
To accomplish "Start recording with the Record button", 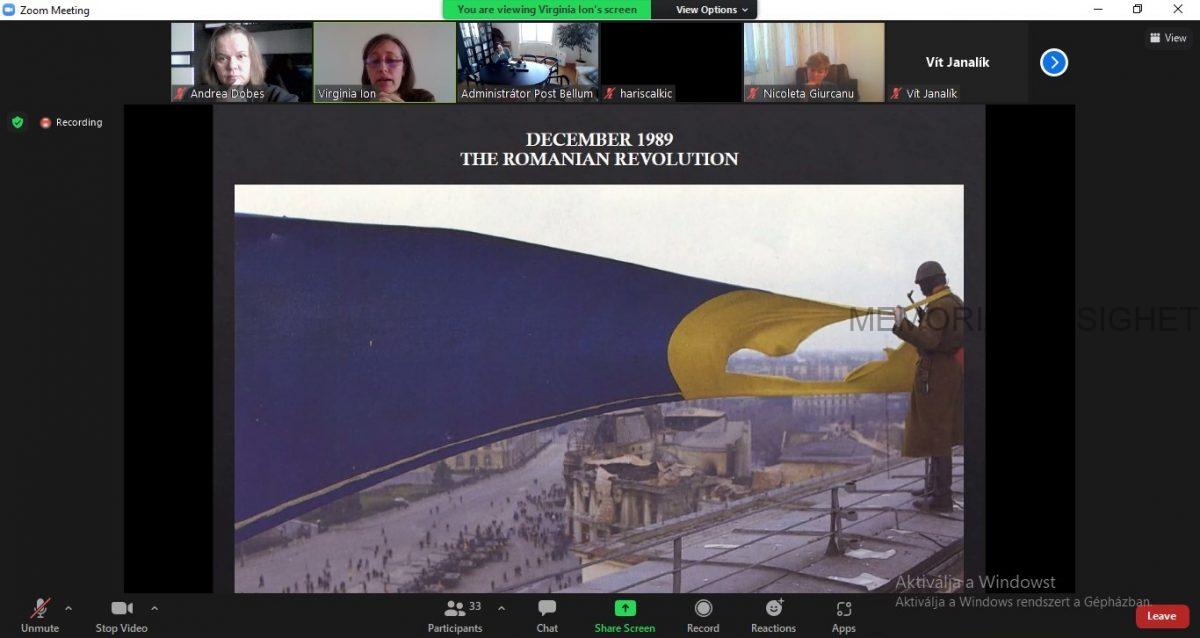I will pos(703,615).
